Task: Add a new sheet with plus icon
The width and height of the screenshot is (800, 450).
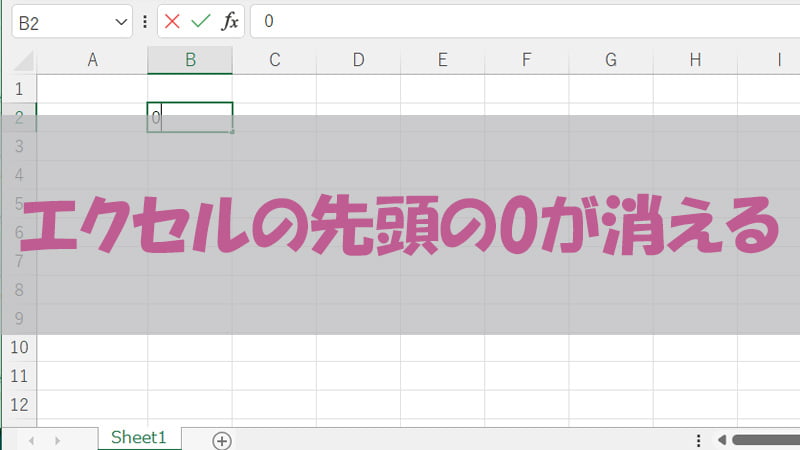Action: [222, 440]
